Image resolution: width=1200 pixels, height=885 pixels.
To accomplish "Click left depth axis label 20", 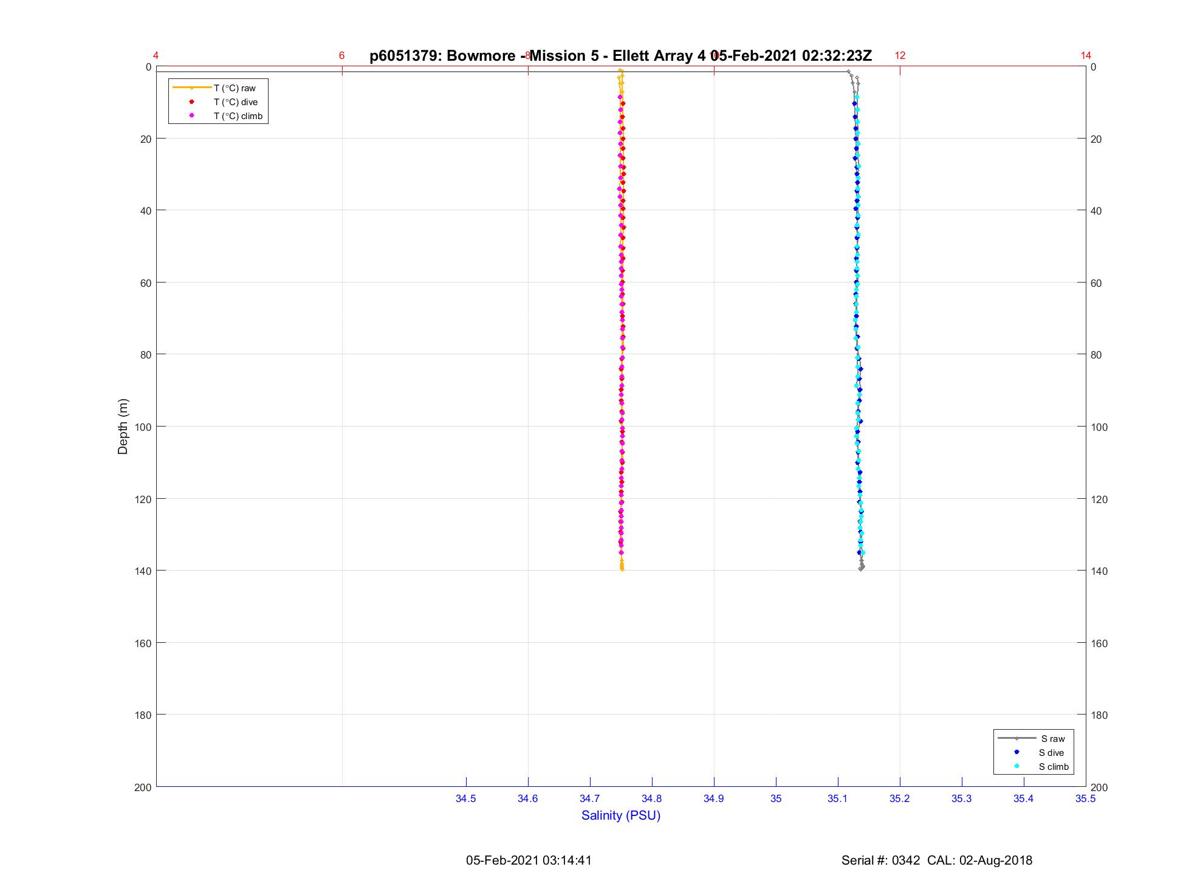I will click(145, 139).
